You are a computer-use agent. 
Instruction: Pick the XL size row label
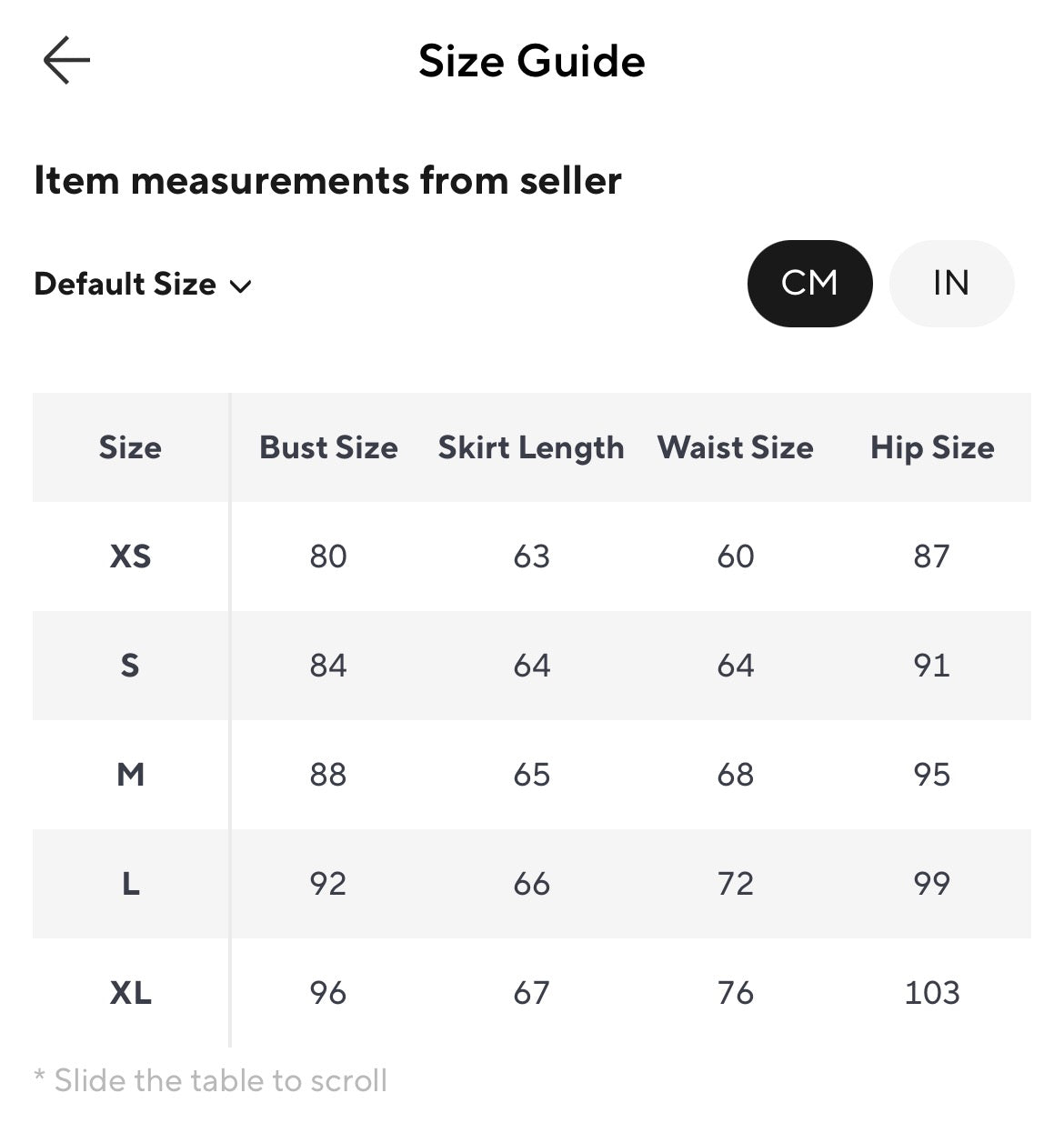click(x=131, y=993)
